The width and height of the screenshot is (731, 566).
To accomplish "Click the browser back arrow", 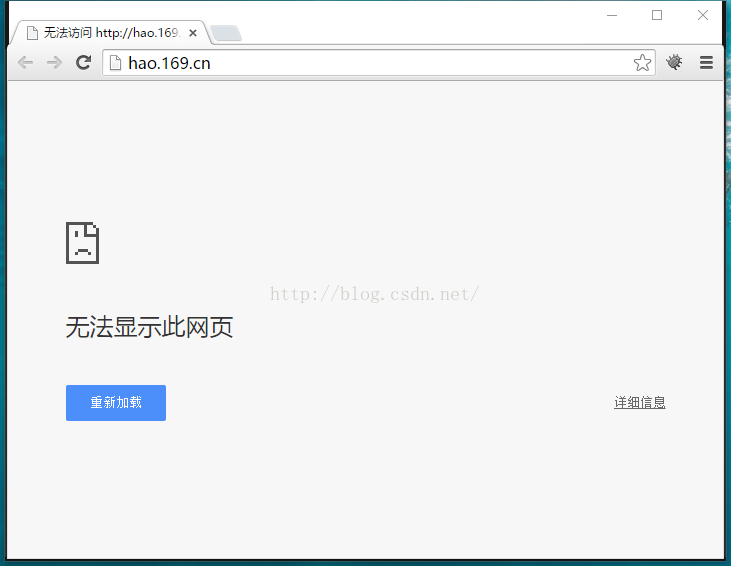I will [x=25, y=62].
